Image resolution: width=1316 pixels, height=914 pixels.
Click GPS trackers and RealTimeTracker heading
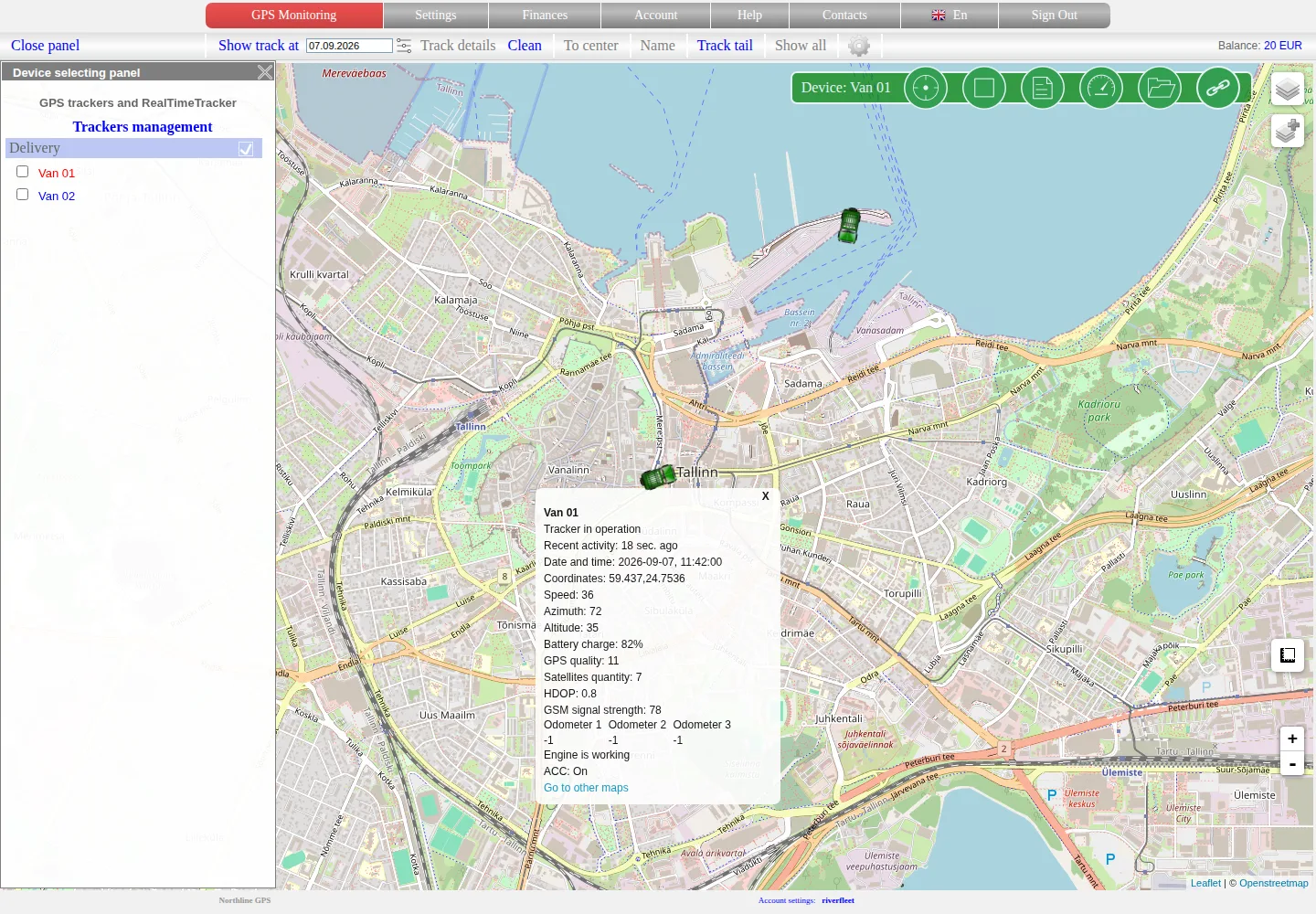click(x=138, y=103)
